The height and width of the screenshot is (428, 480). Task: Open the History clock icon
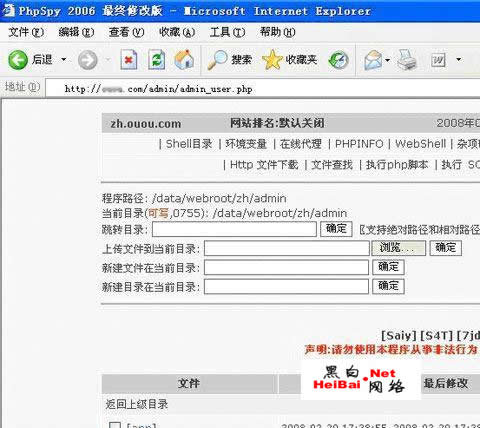tap(338, 60)
